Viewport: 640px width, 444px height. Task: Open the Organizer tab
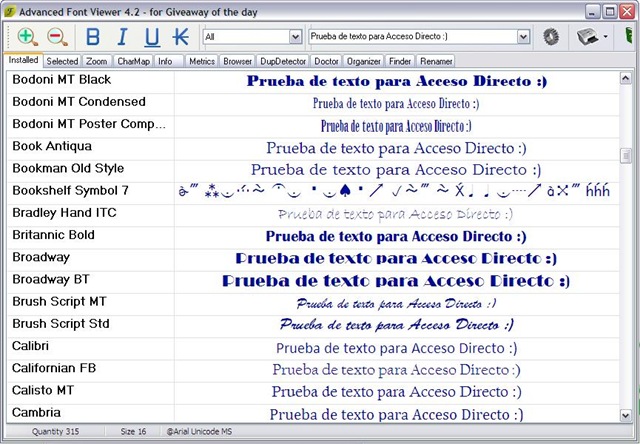364,61
